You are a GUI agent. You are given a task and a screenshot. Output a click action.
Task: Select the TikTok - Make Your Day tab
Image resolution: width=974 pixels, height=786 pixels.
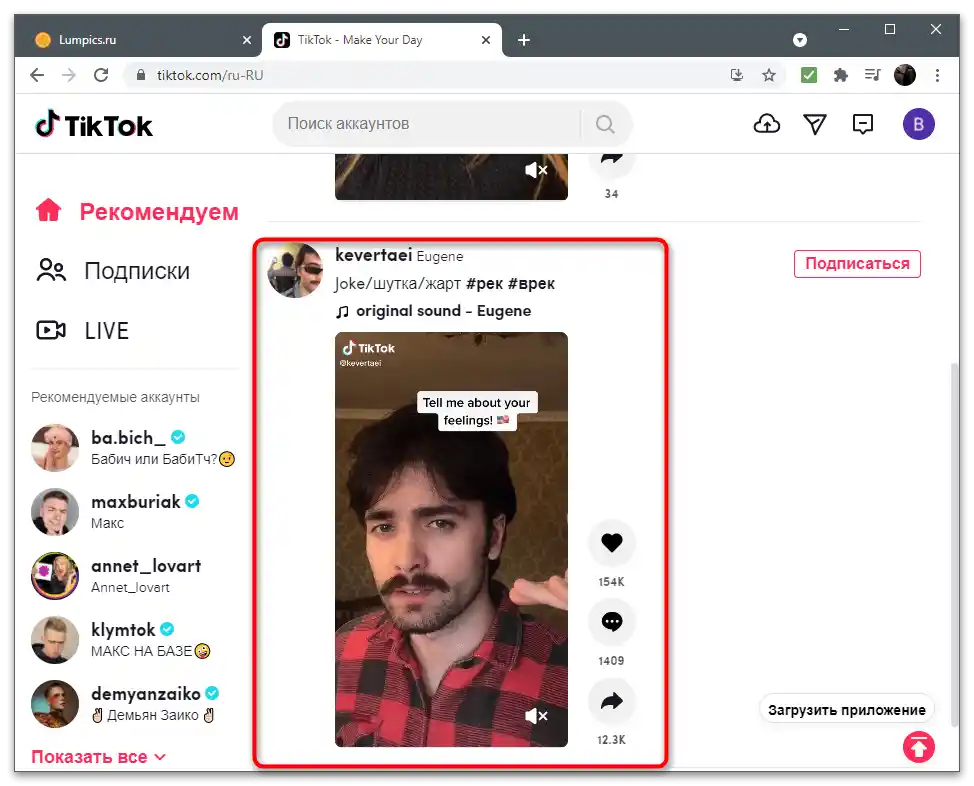381,40
